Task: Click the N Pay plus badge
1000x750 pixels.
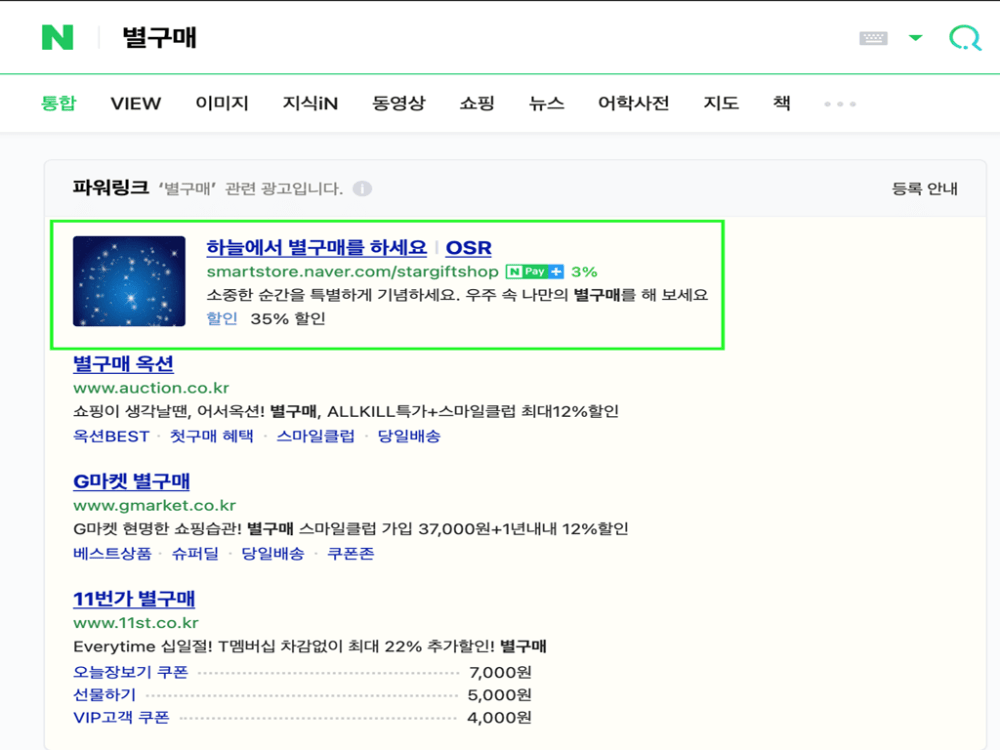Action: [534, 272]
